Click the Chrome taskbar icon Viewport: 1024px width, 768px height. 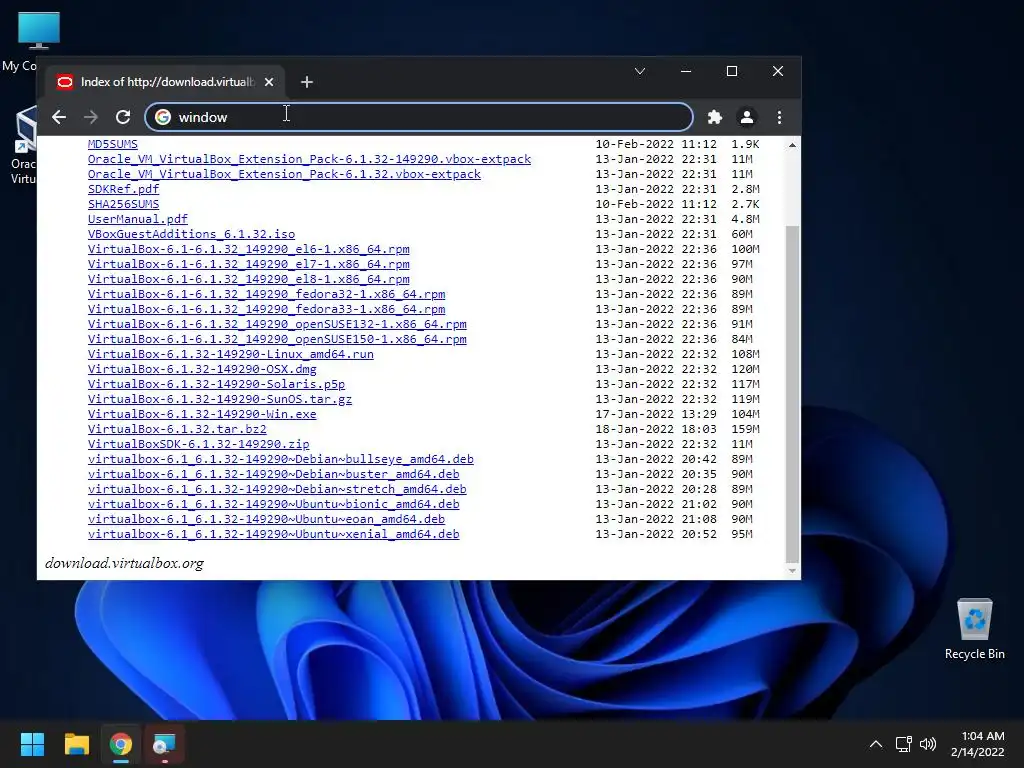[121, 744]
